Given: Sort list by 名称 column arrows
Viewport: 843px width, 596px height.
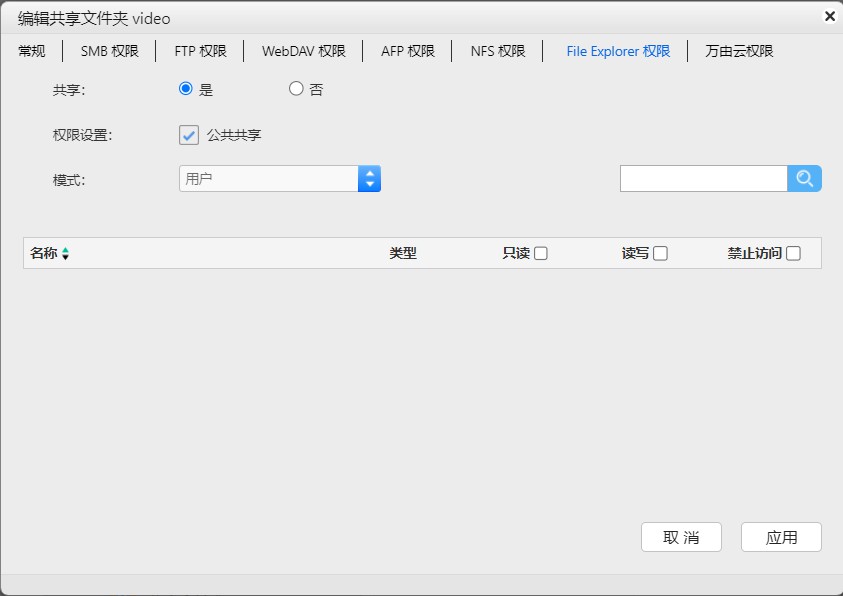Looking at the screenshot, I should click(65, 254).
